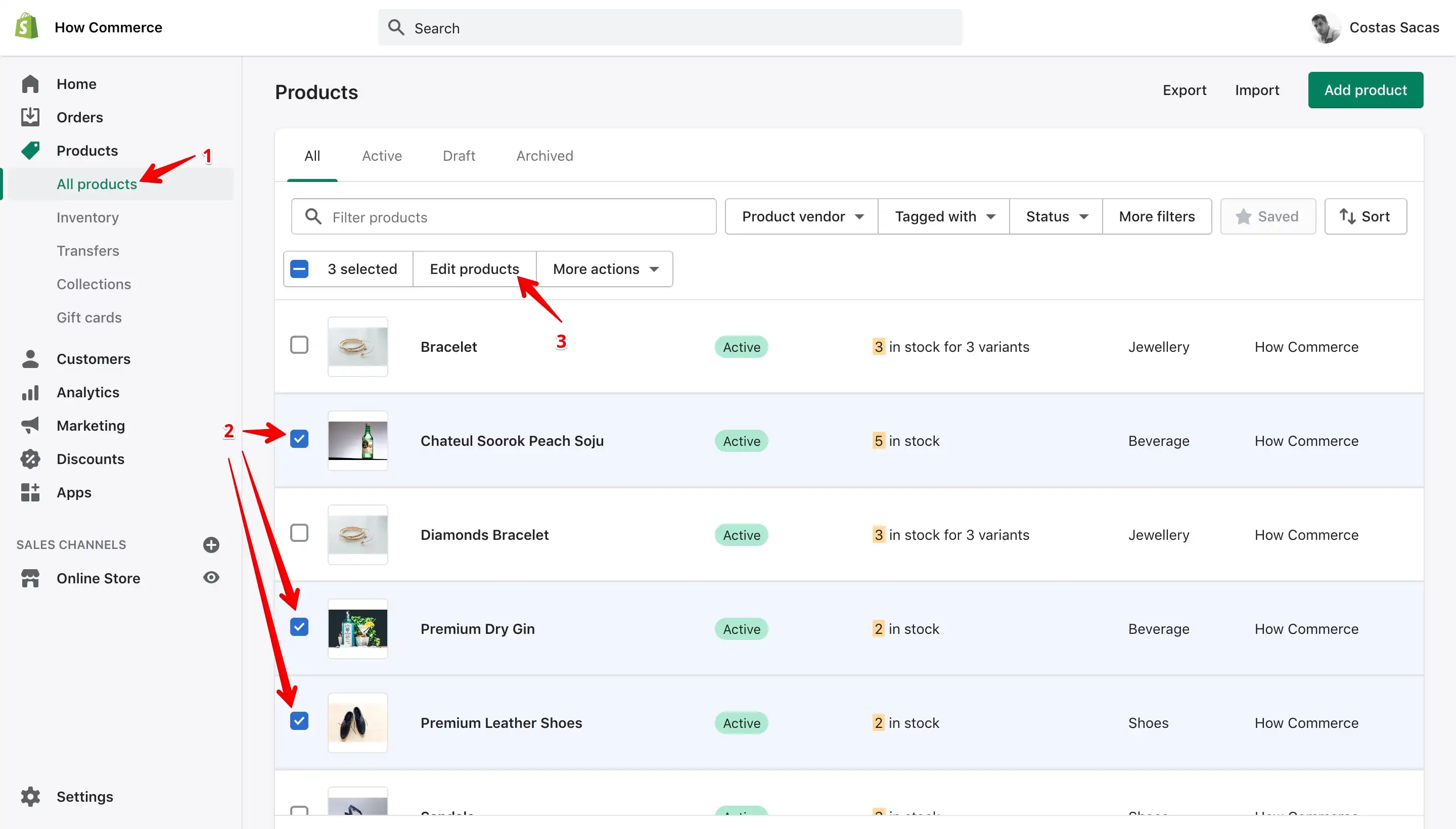Viewport: 1456px width, 829px height.
Task: Check the Bracelet row checkbox
Action: [299, 344]
